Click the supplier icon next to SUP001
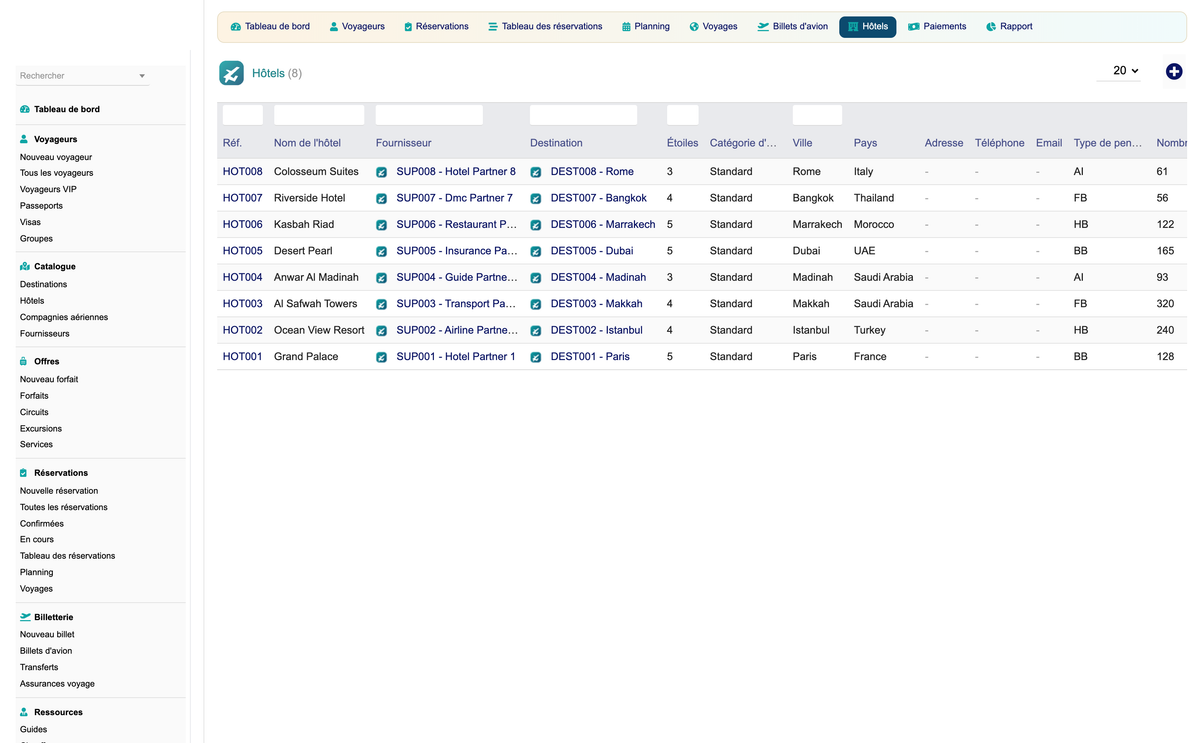Viewport: 1200px width, 743px height. pos(381,357)
